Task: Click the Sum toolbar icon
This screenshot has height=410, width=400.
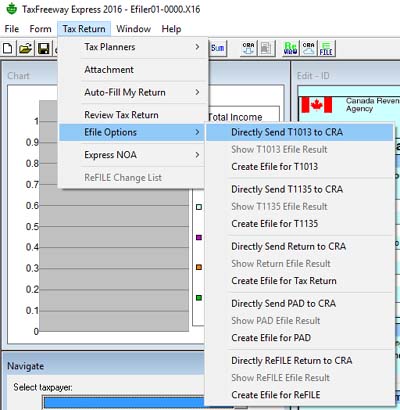Action: [218, 48]
